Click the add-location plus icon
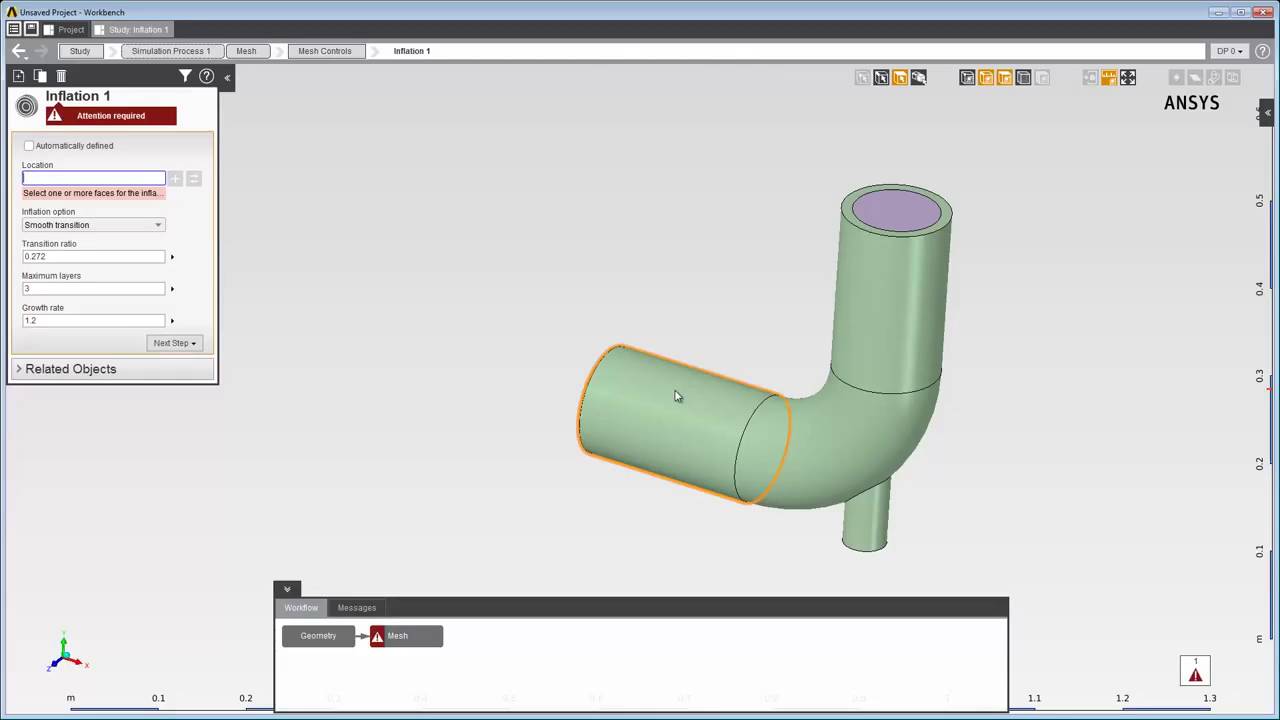 (x=175, y=178)
